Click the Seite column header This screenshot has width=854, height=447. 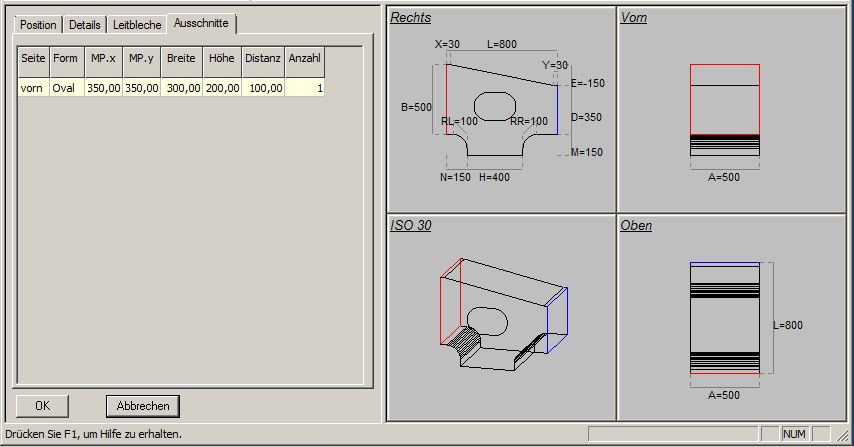(x=34, y=59)
